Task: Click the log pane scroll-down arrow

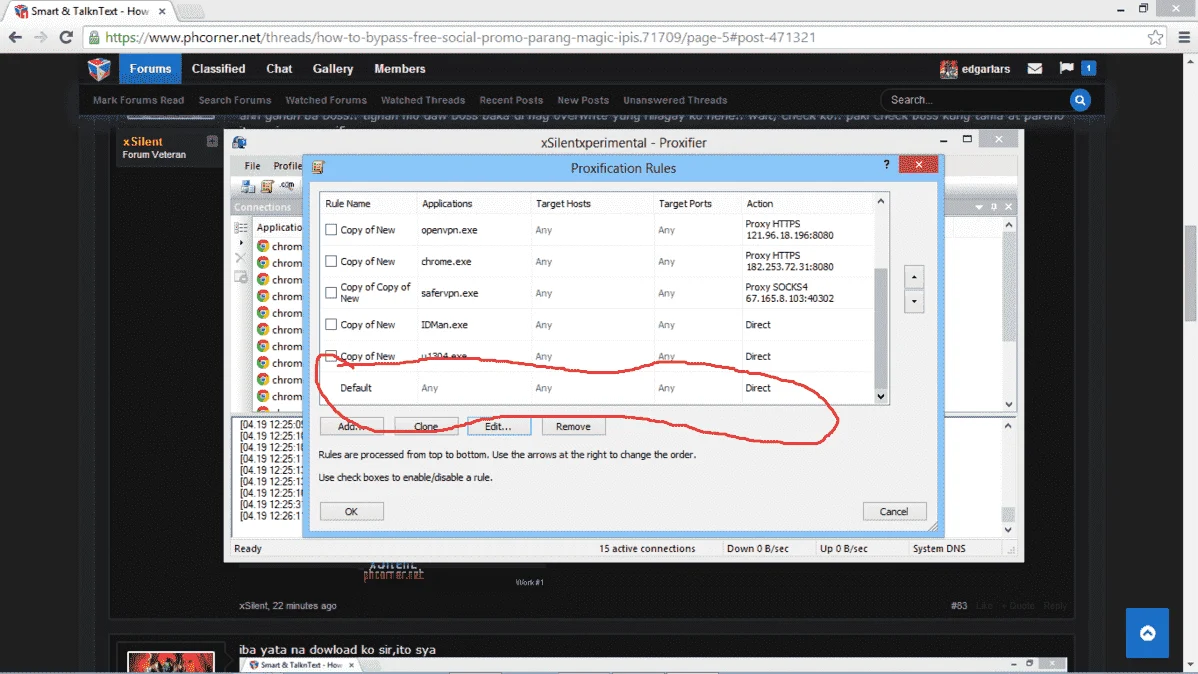Action: [1008, 530]
